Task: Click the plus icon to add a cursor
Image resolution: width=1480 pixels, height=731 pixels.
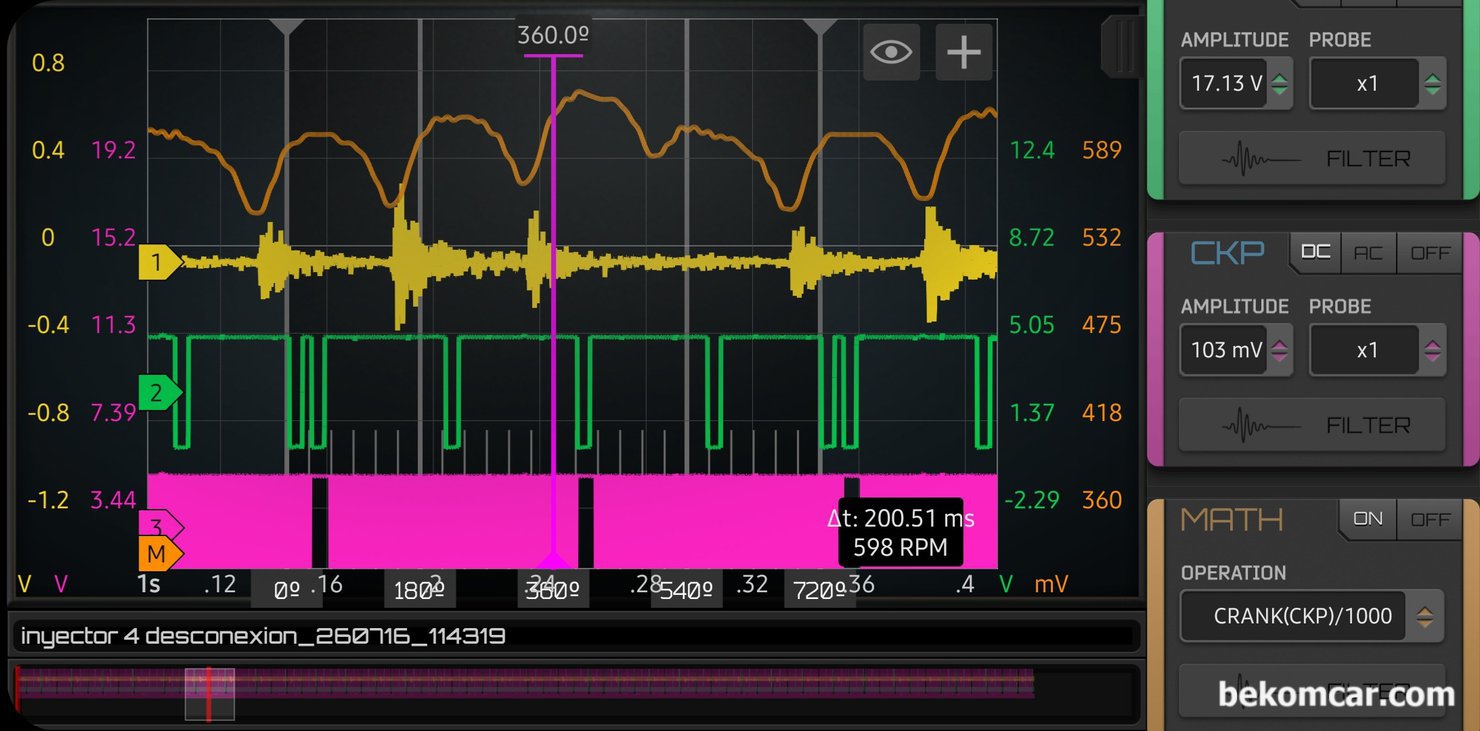Action: pyautogui.click(x=964, y=52)
